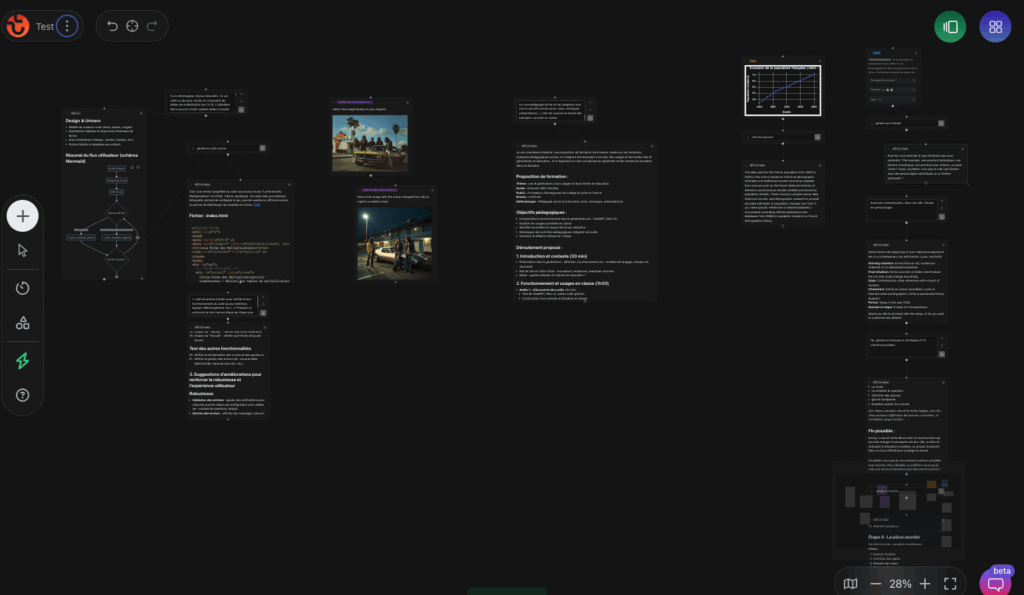
Task: Click the green lightning bolt icon
Action: click(x=22, y=361)
